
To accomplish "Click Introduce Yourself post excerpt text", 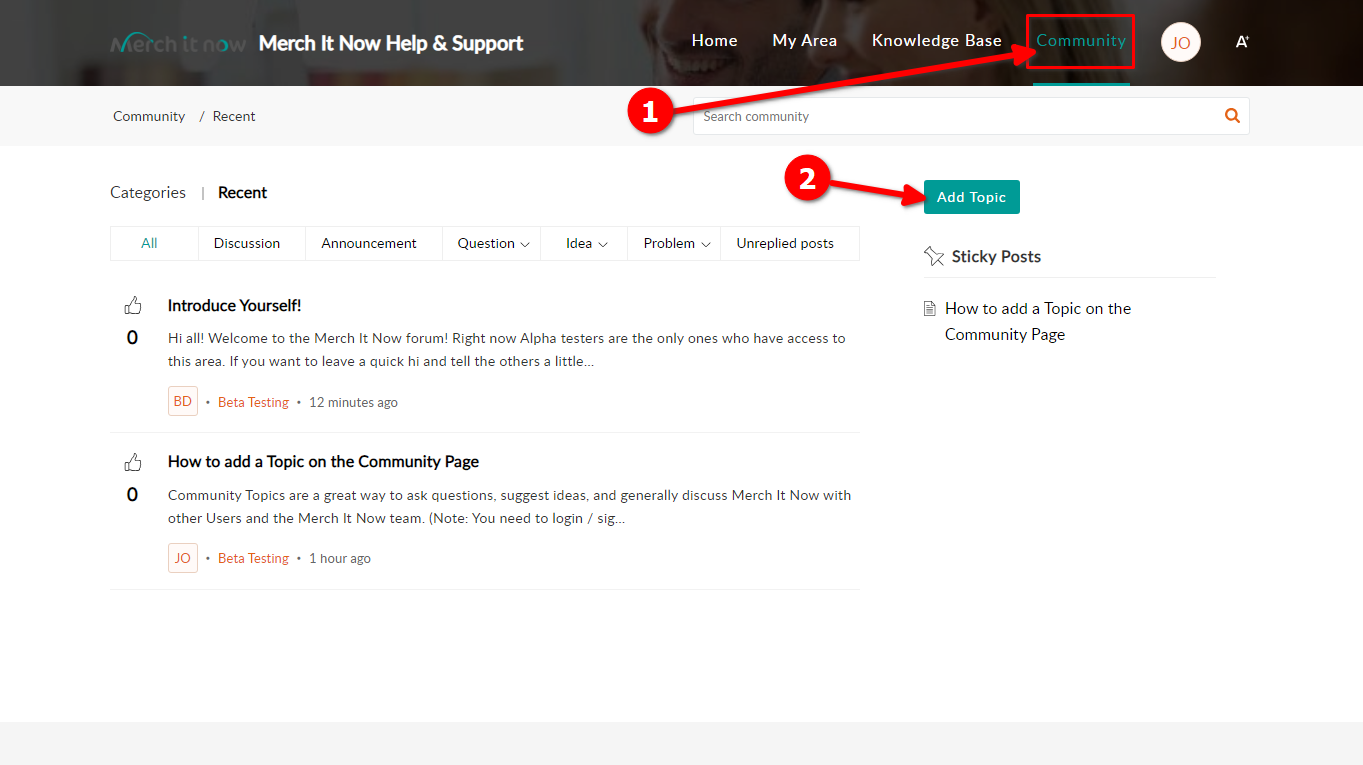I will tap(507, 350).
